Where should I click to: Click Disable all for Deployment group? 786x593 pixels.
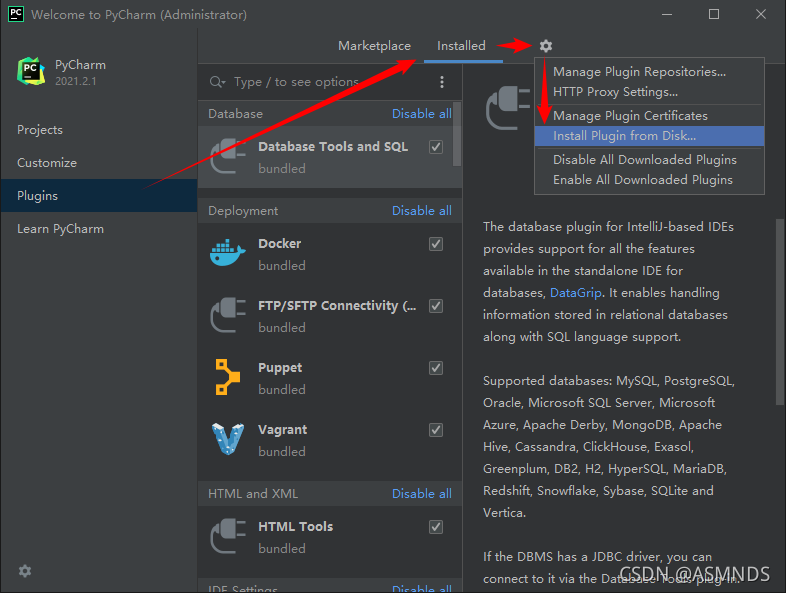tap(422, 211)
